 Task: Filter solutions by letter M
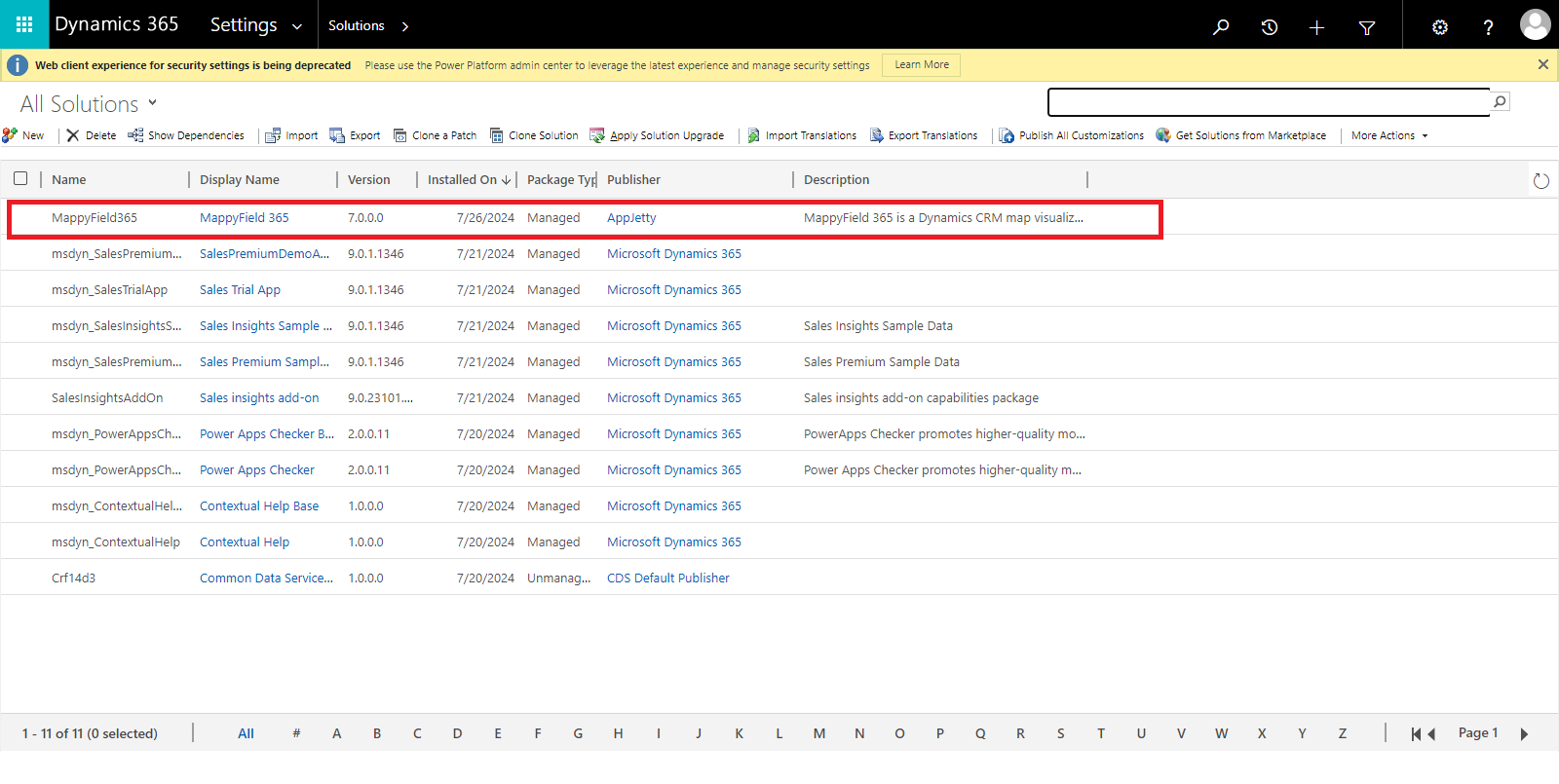pyautogui.click(x=819, y=733)
